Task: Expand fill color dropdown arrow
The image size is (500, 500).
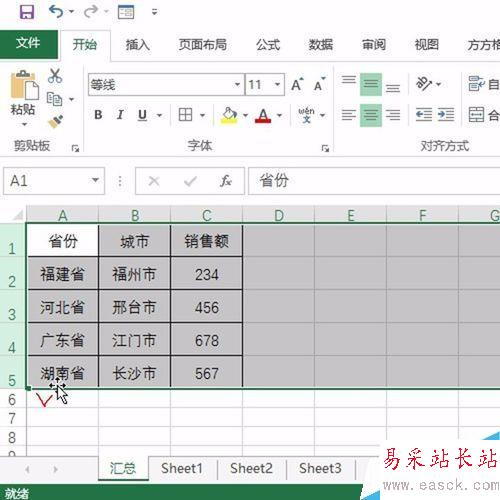Action: click(x=245, y=115)
